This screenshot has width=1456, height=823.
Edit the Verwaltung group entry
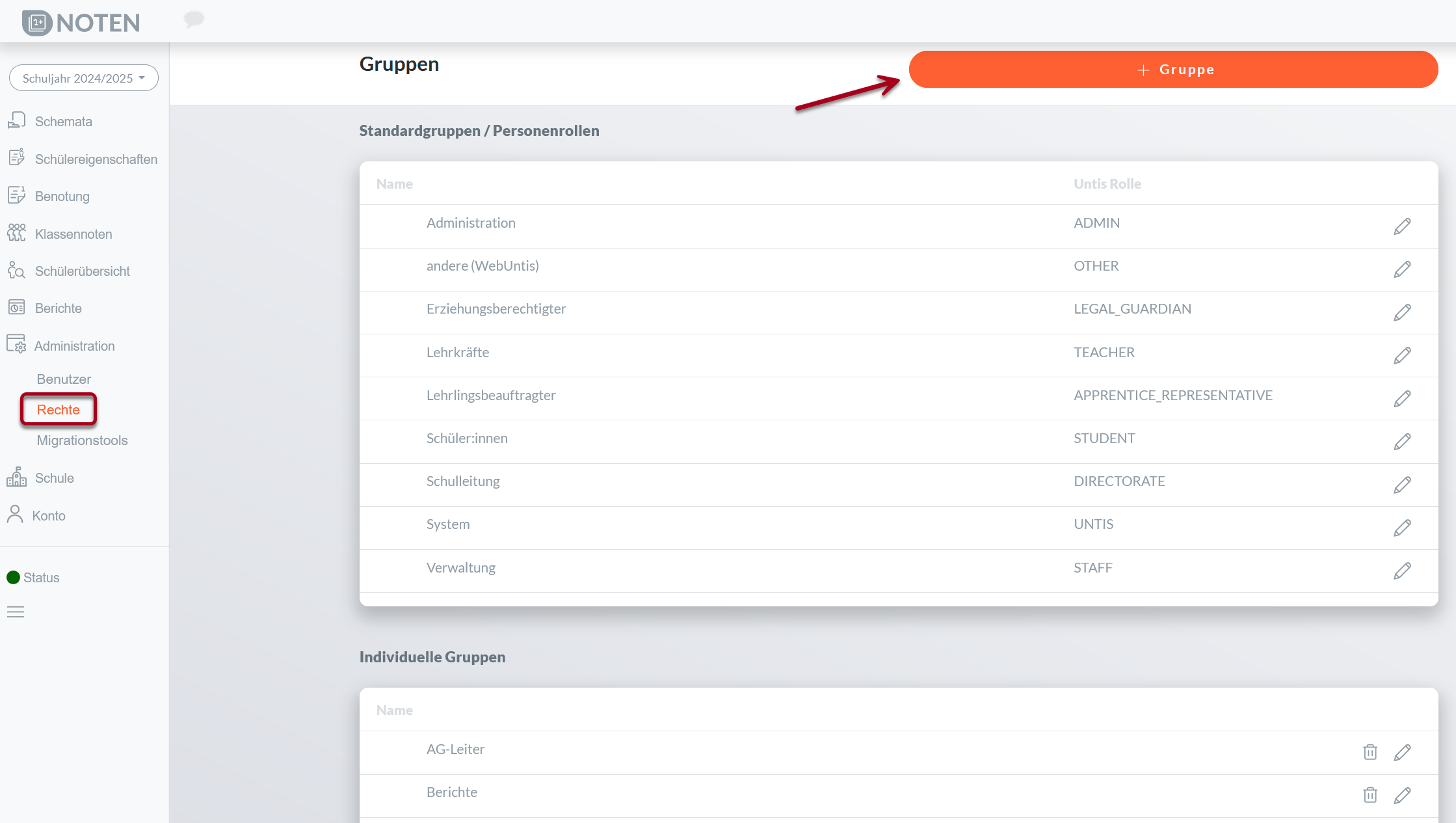1402,571
